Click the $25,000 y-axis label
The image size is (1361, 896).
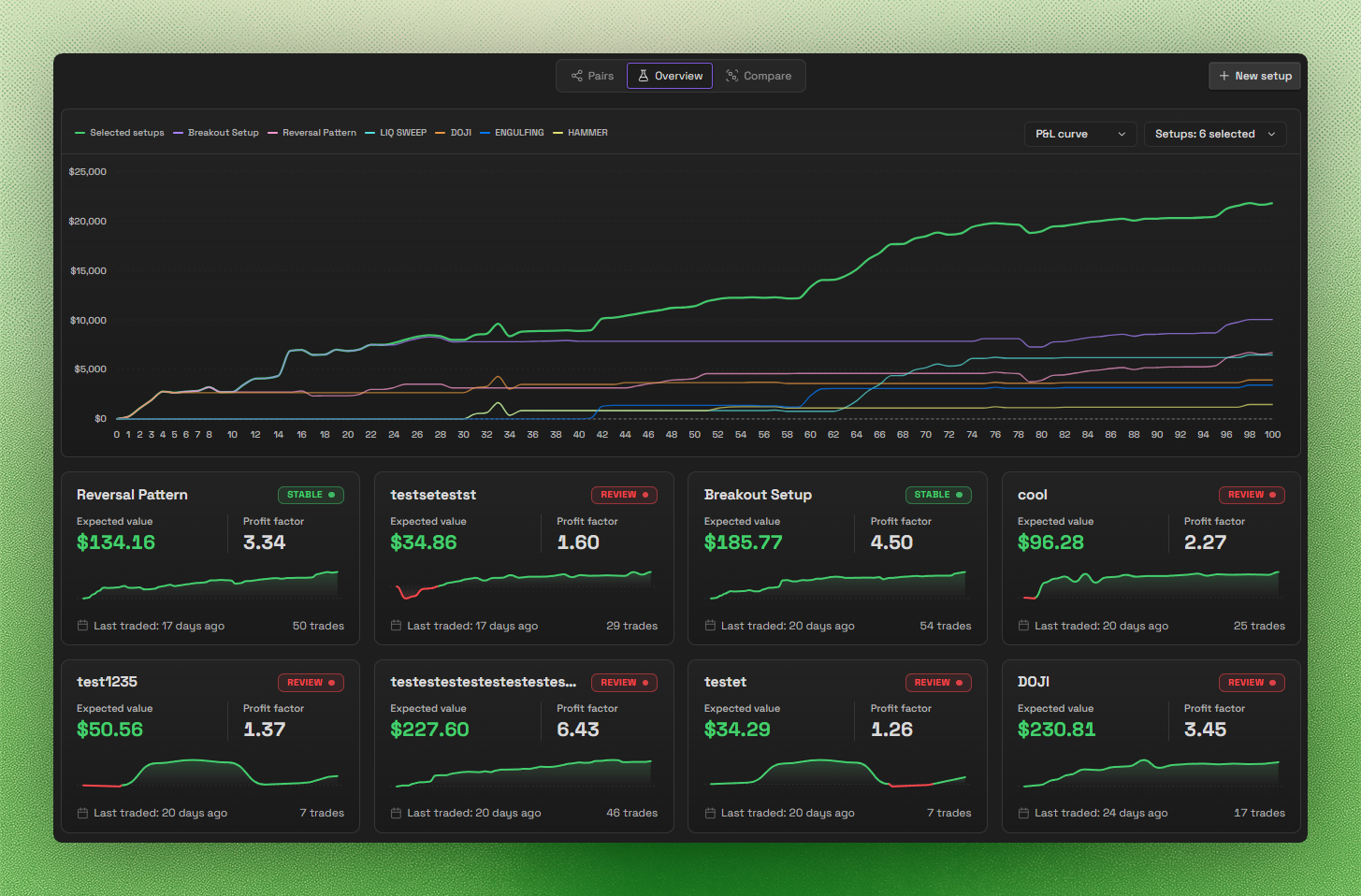[x=88, y=172]
